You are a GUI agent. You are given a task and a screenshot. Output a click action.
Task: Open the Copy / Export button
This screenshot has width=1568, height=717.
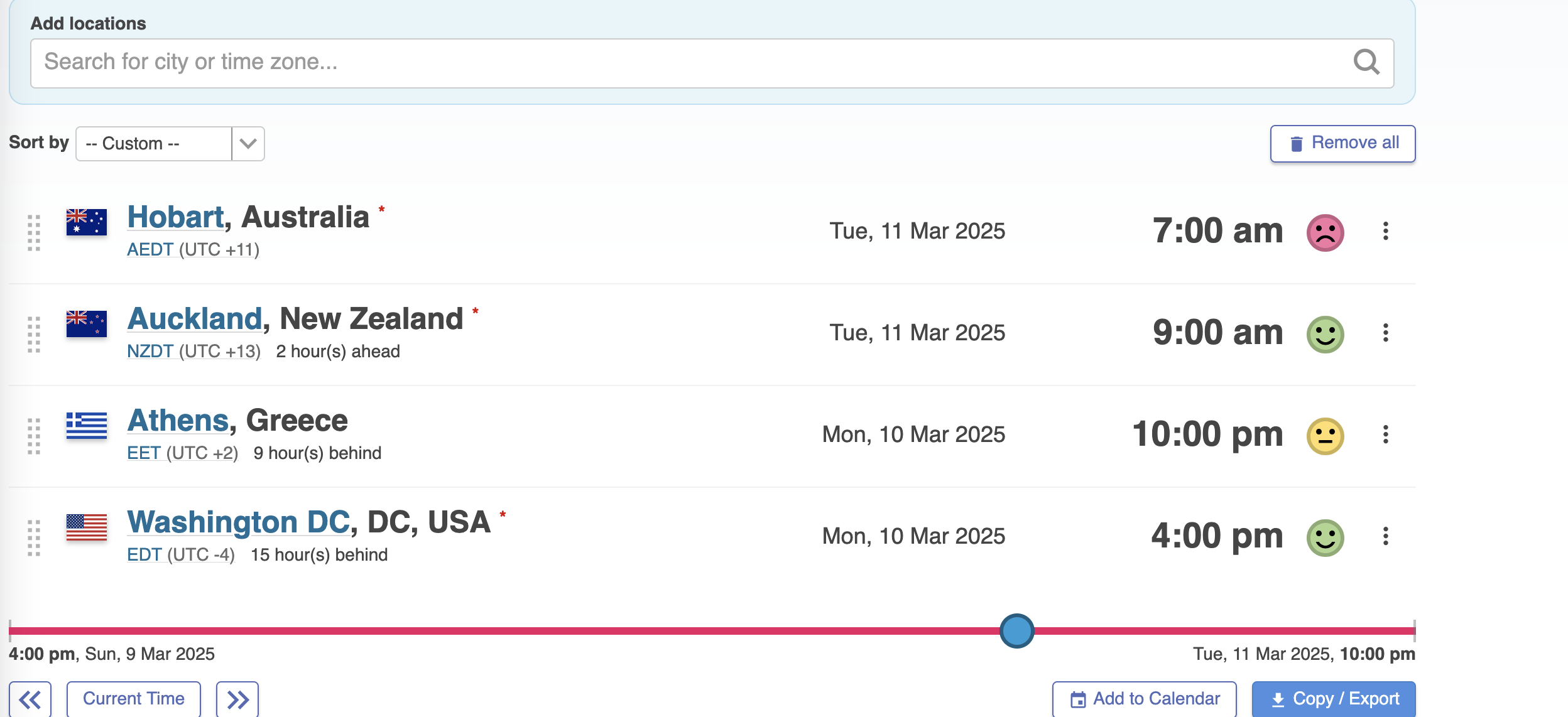click(x=1333, y=699)
